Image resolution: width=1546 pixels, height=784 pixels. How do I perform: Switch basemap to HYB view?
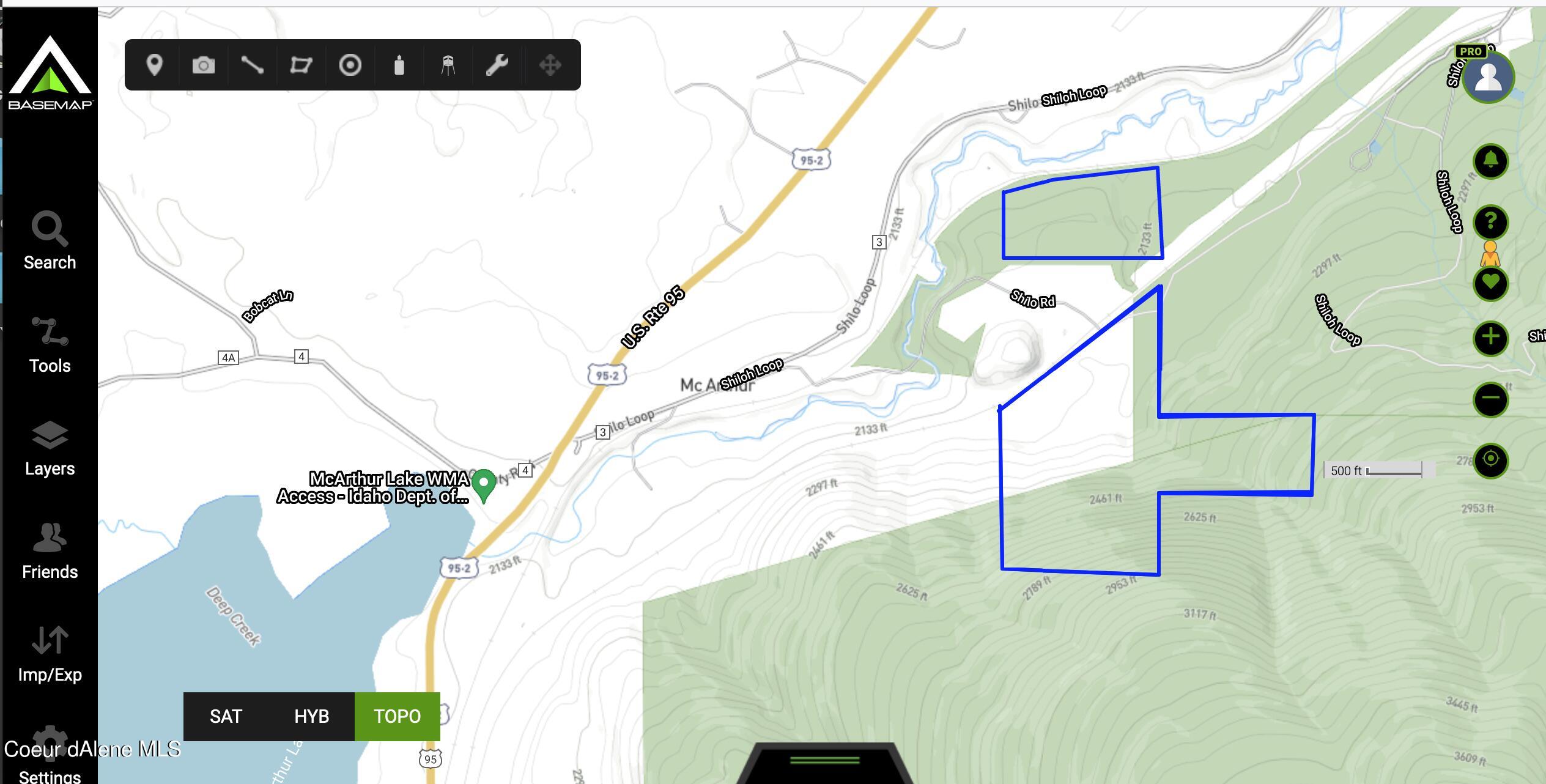[x=312, y=717]
